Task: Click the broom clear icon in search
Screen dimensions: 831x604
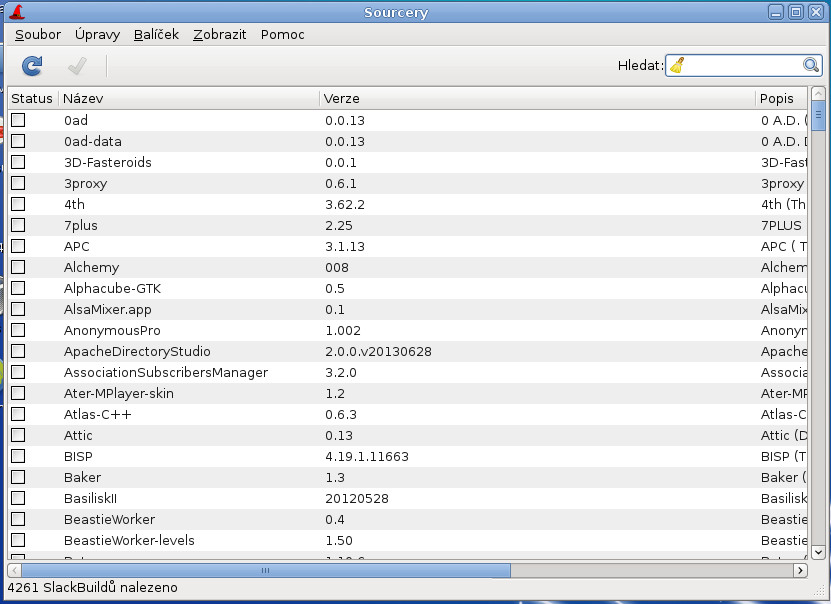Action: coord(678,65)
